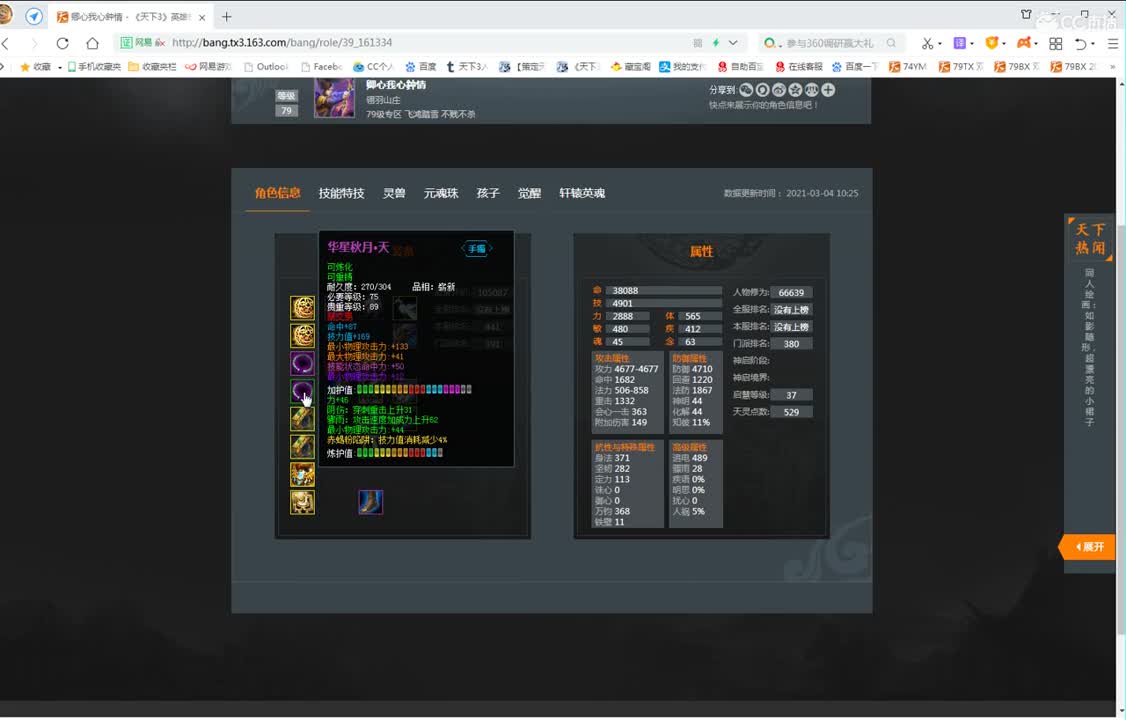Image resolution: width=1126 pixels, height=720 pixels.
Task: Click the bottom gold armor equipment icon
Action: (x=302, y=502)
